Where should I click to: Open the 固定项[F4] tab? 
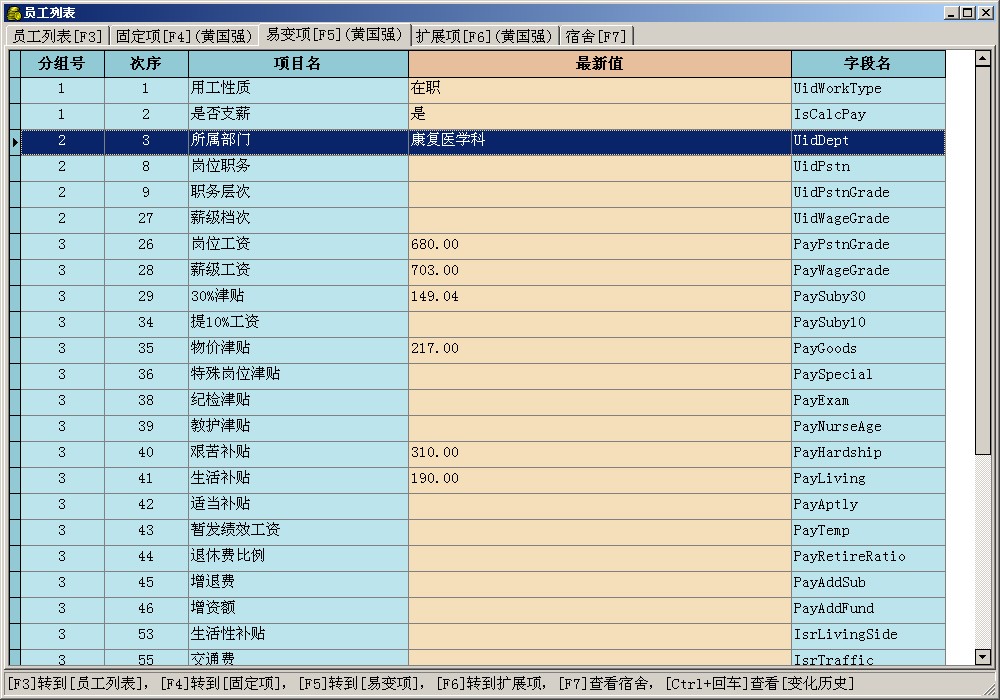[183, 36]
